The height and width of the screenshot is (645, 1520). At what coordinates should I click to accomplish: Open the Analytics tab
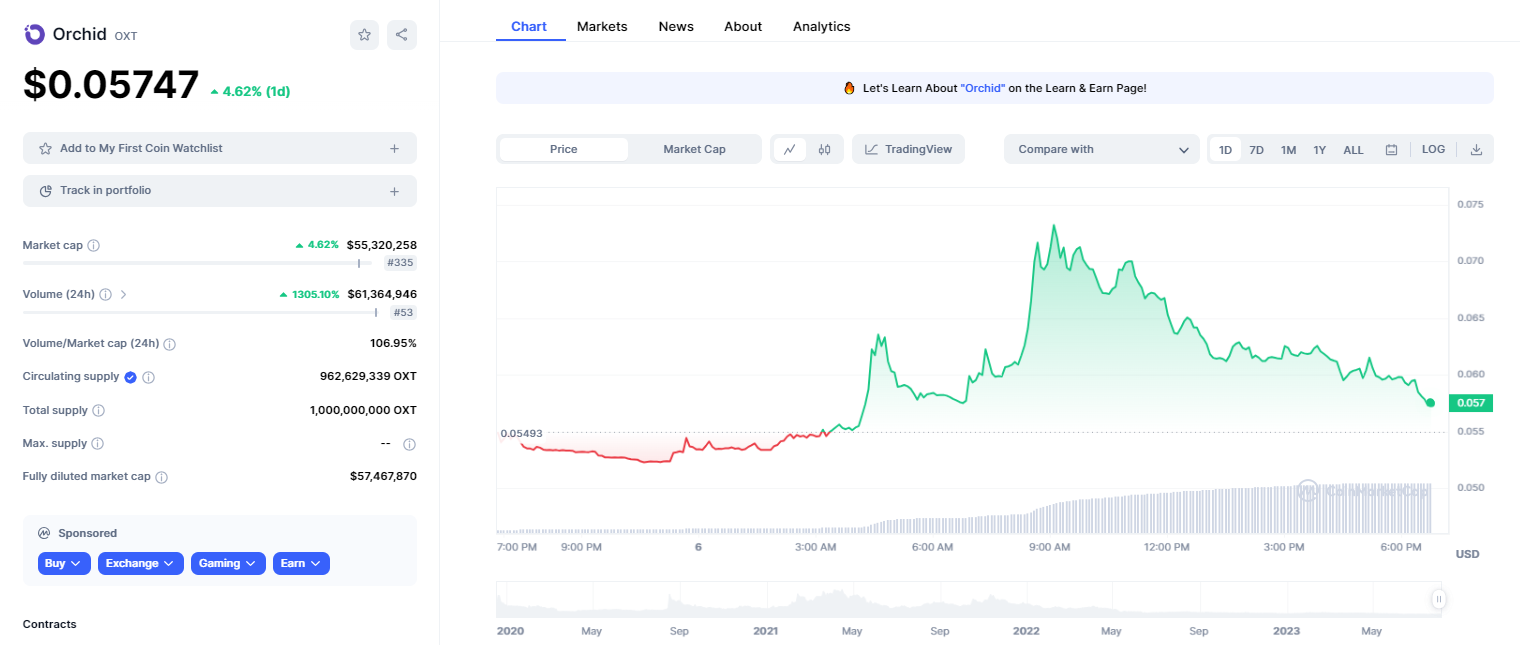tap(822, 27)
